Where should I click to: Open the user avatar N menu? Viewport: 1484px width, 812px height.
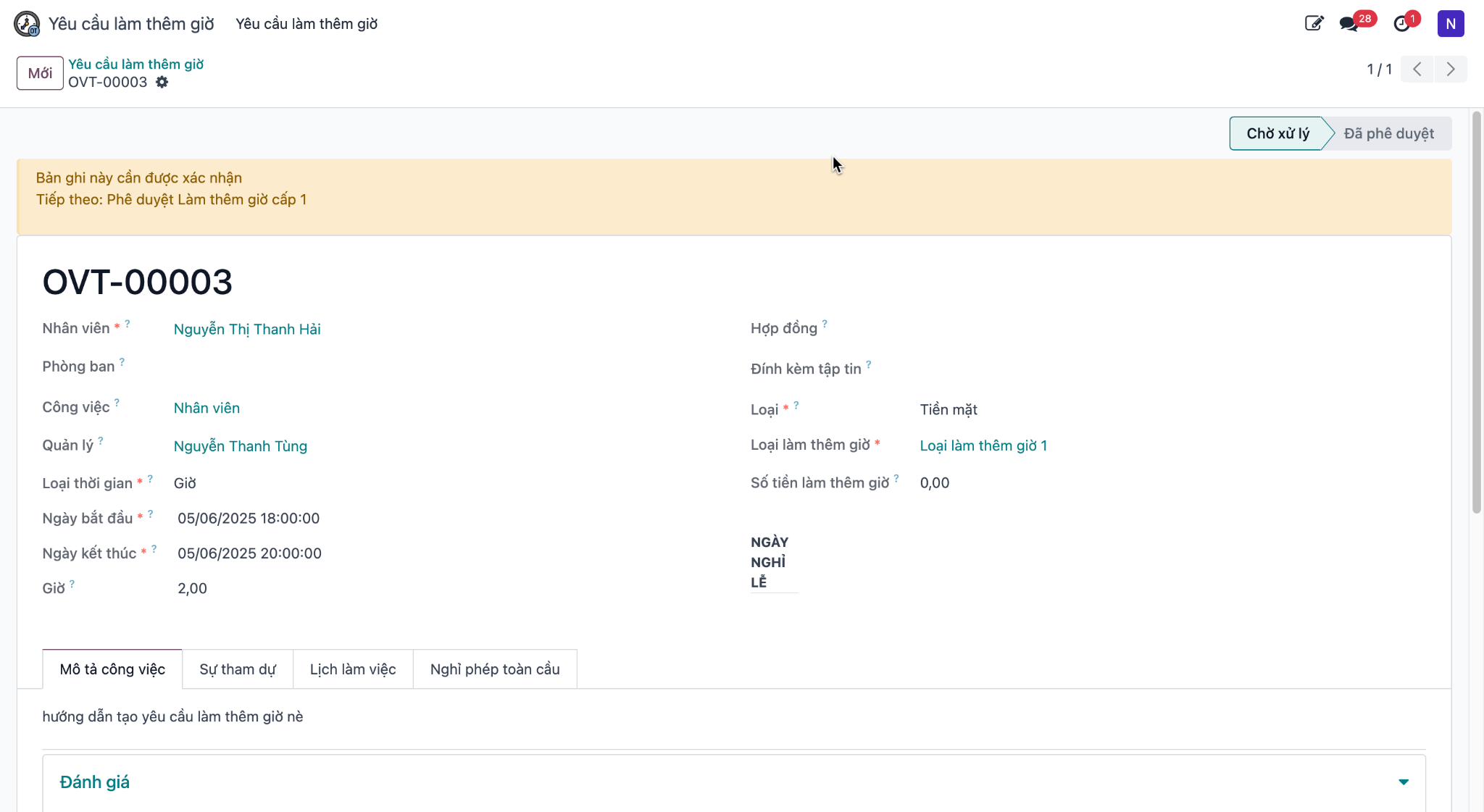(x=1451, y=24)
